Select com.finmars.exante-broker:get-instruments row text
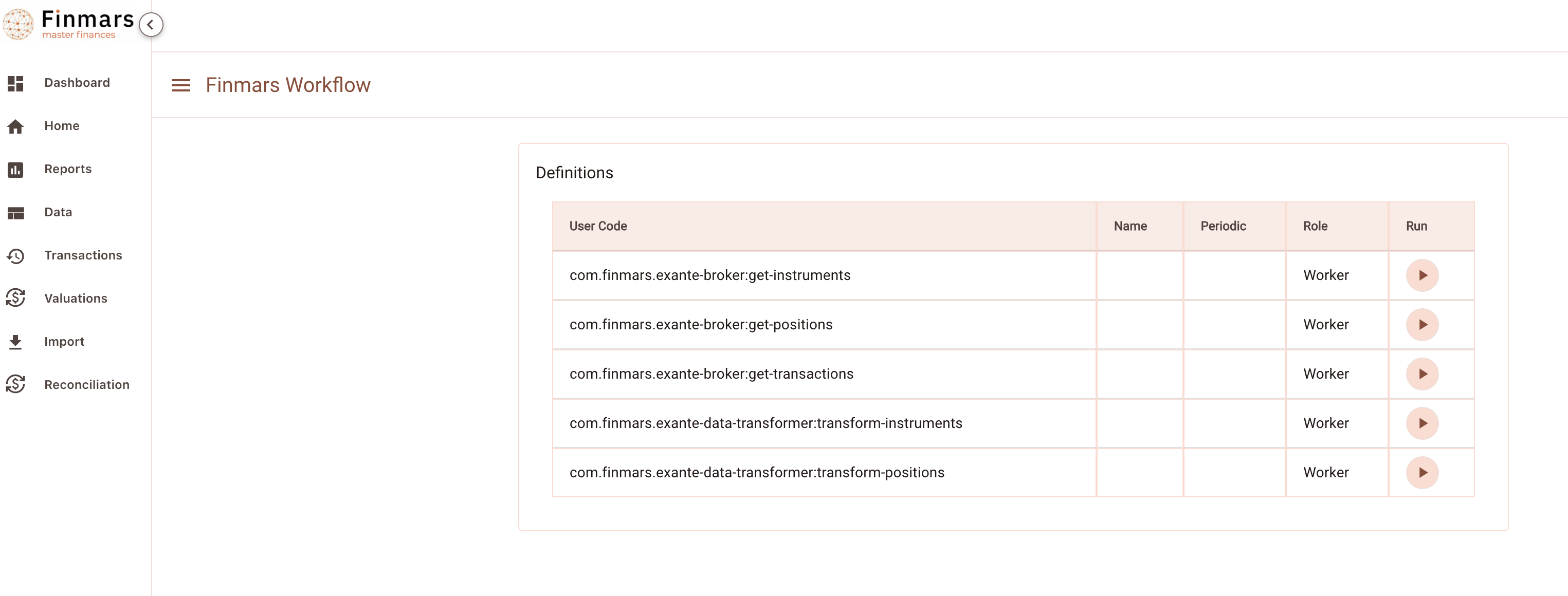The image size is (1568, 596). 710,275
